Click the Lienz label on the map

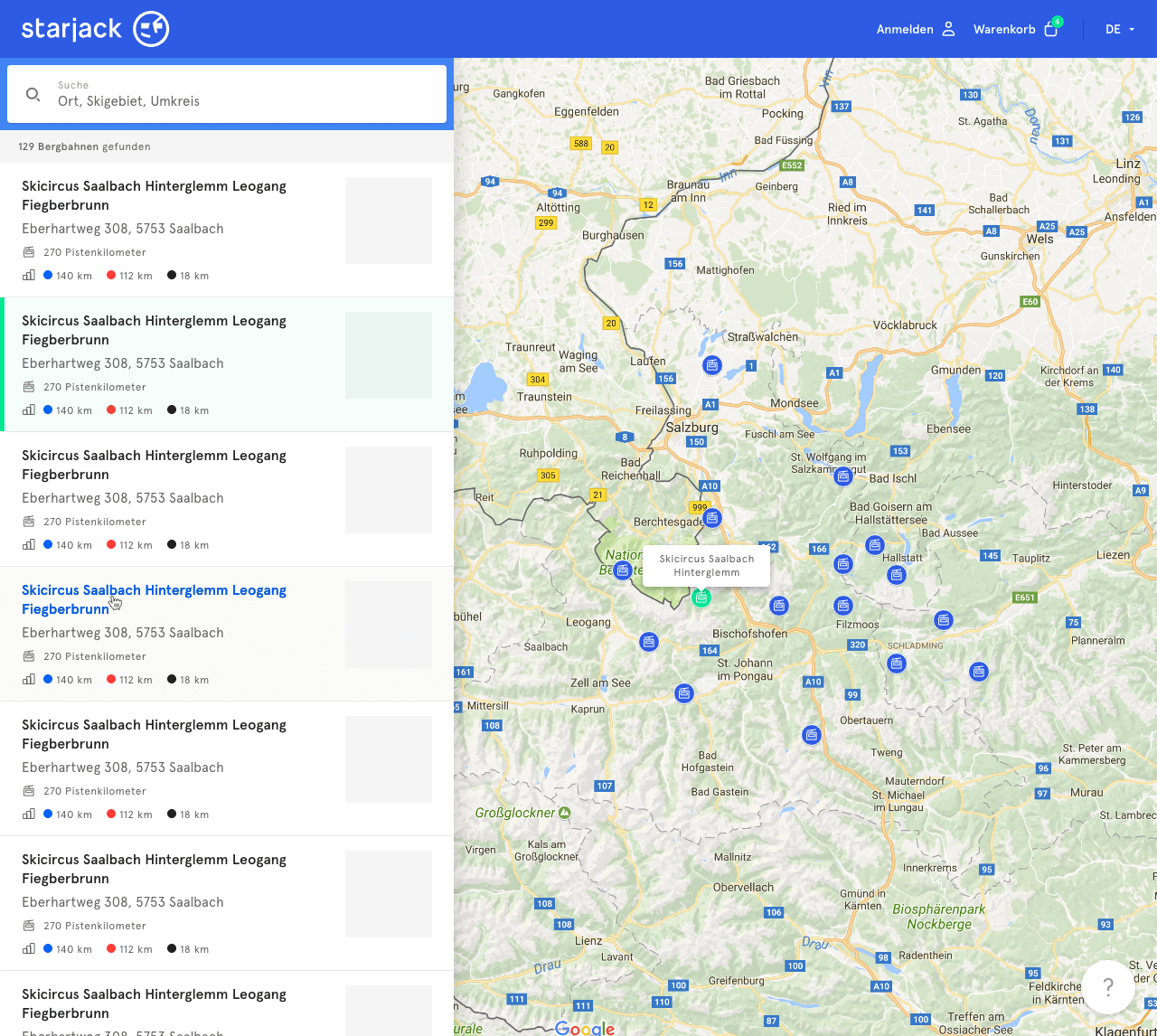click(588, 940)
